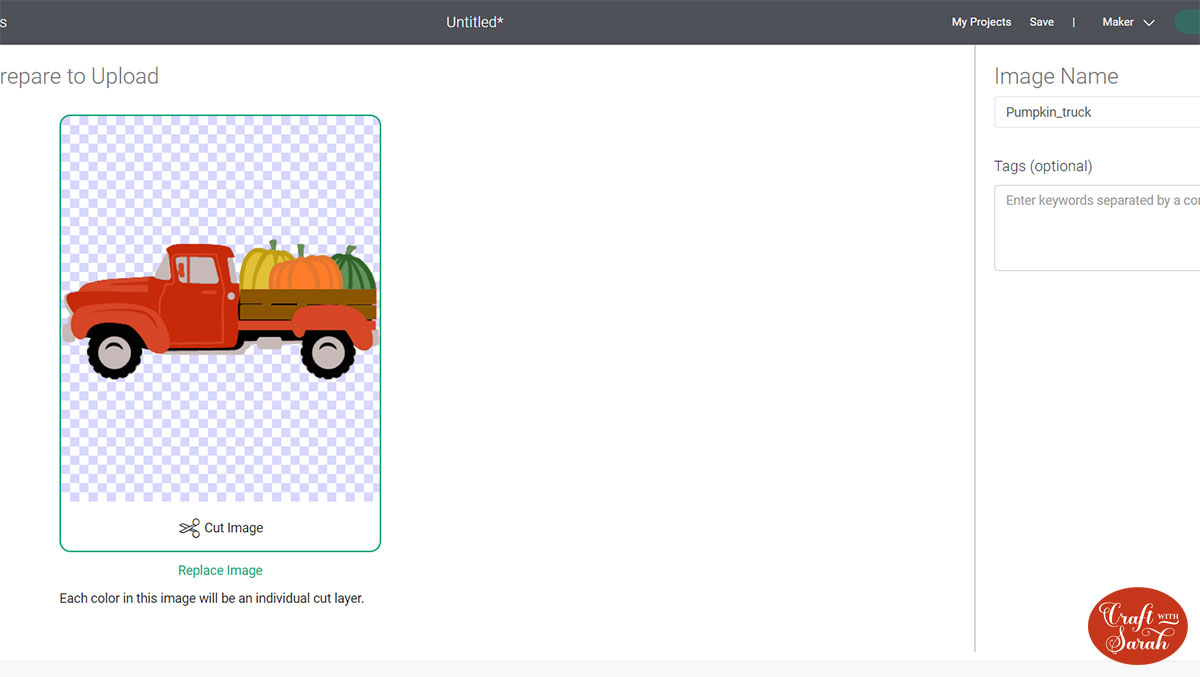The image size is (1200, 677).
Task: Select Save in the top bar
Action: click(x=1041, y=21)
